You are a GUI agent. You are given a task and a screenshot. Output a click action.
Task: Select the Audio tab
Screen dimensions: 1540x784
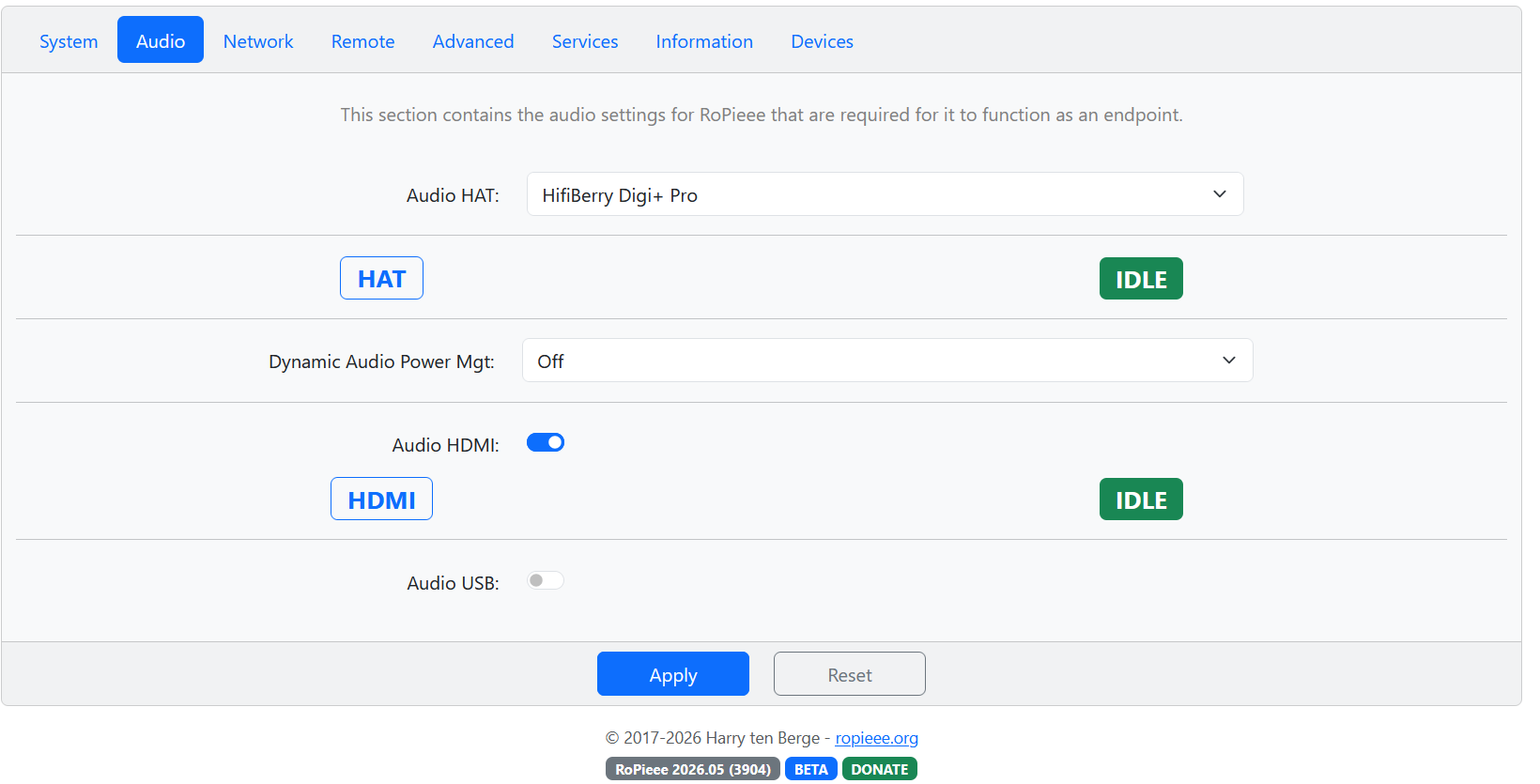[161, 40]
